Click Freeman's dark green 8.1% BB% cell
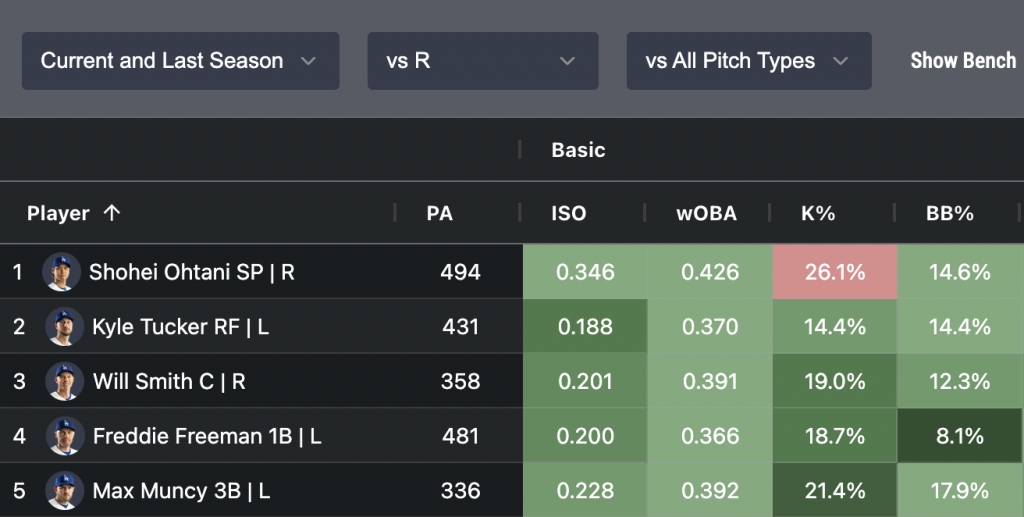Screen dimensions: 1024x517 (960, 436)
